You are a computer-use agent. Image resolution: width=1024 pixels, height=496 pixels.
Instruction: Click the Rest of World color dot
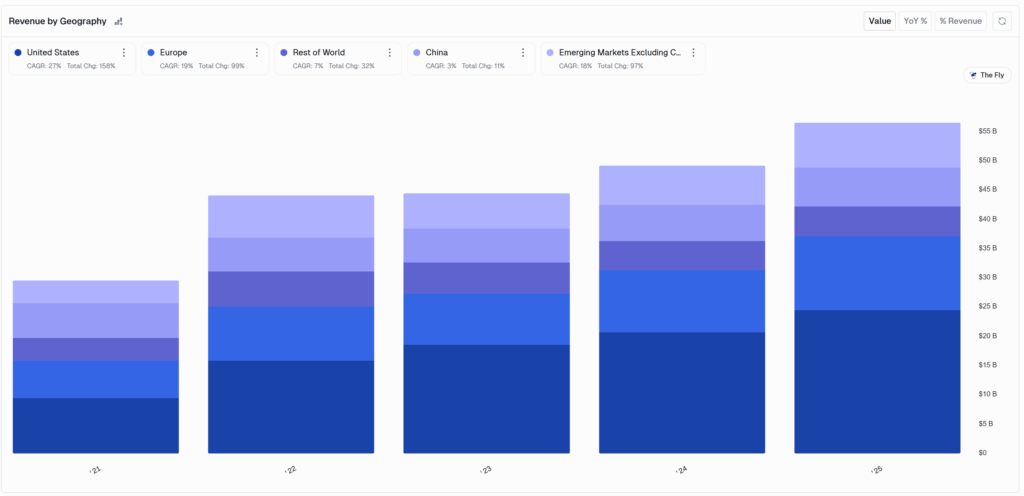click(284, 52)
